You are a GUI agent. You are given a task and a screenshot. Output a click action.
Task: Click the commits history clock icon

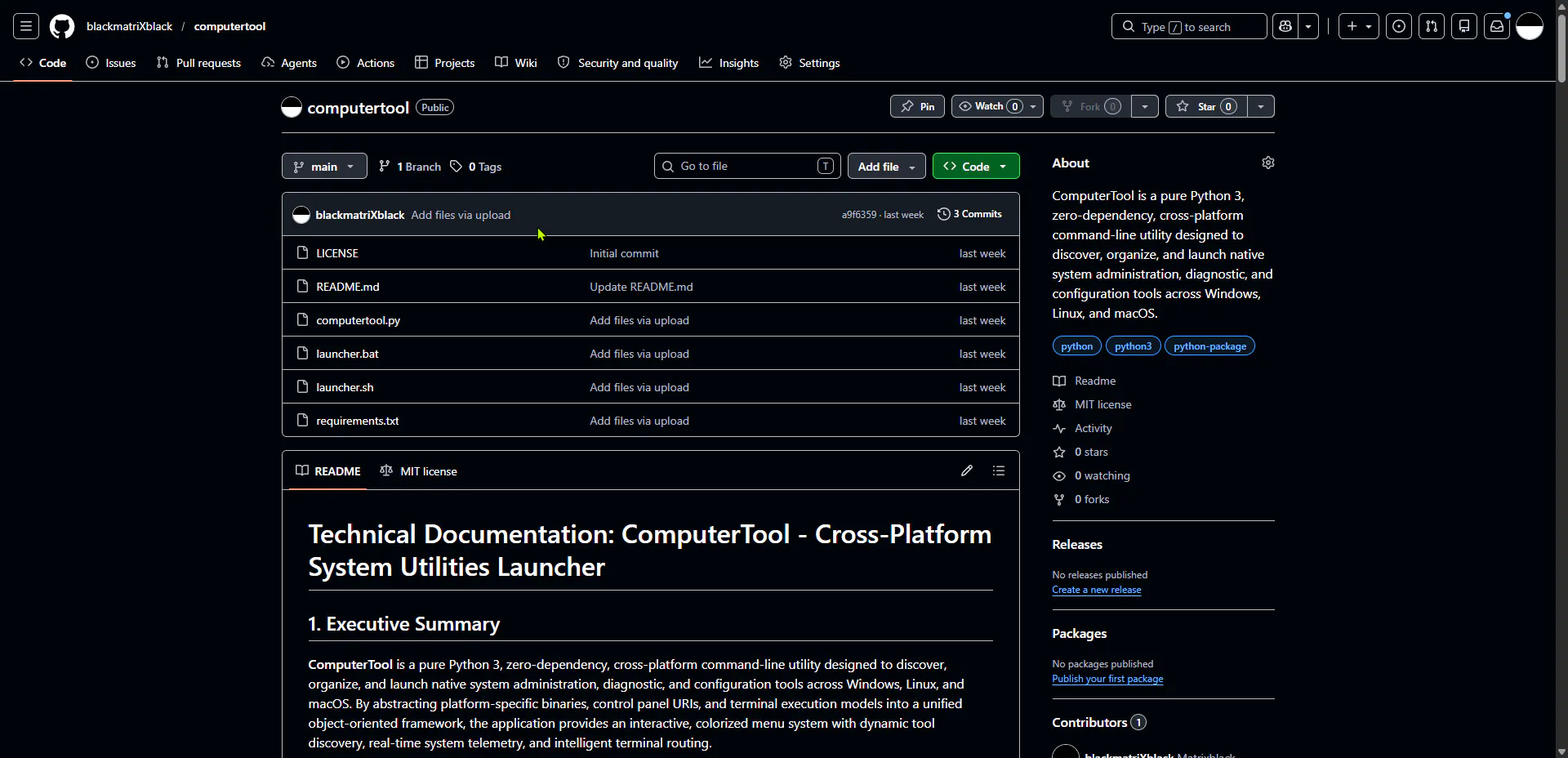[x=944, y=214]
